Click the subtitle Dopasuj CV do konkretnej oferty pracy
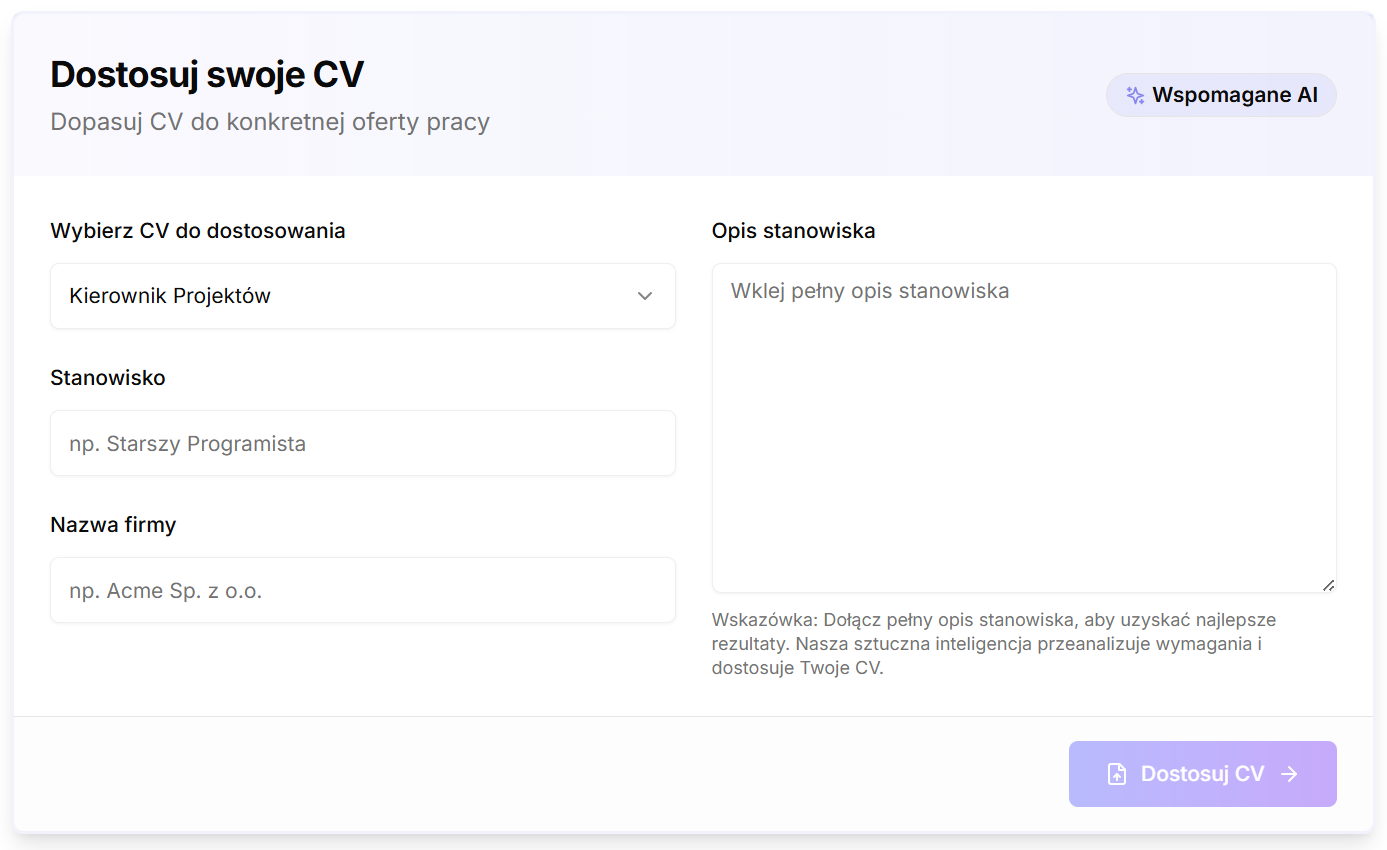The width and height of the screenshot is (1387, 850). point(270,121)
